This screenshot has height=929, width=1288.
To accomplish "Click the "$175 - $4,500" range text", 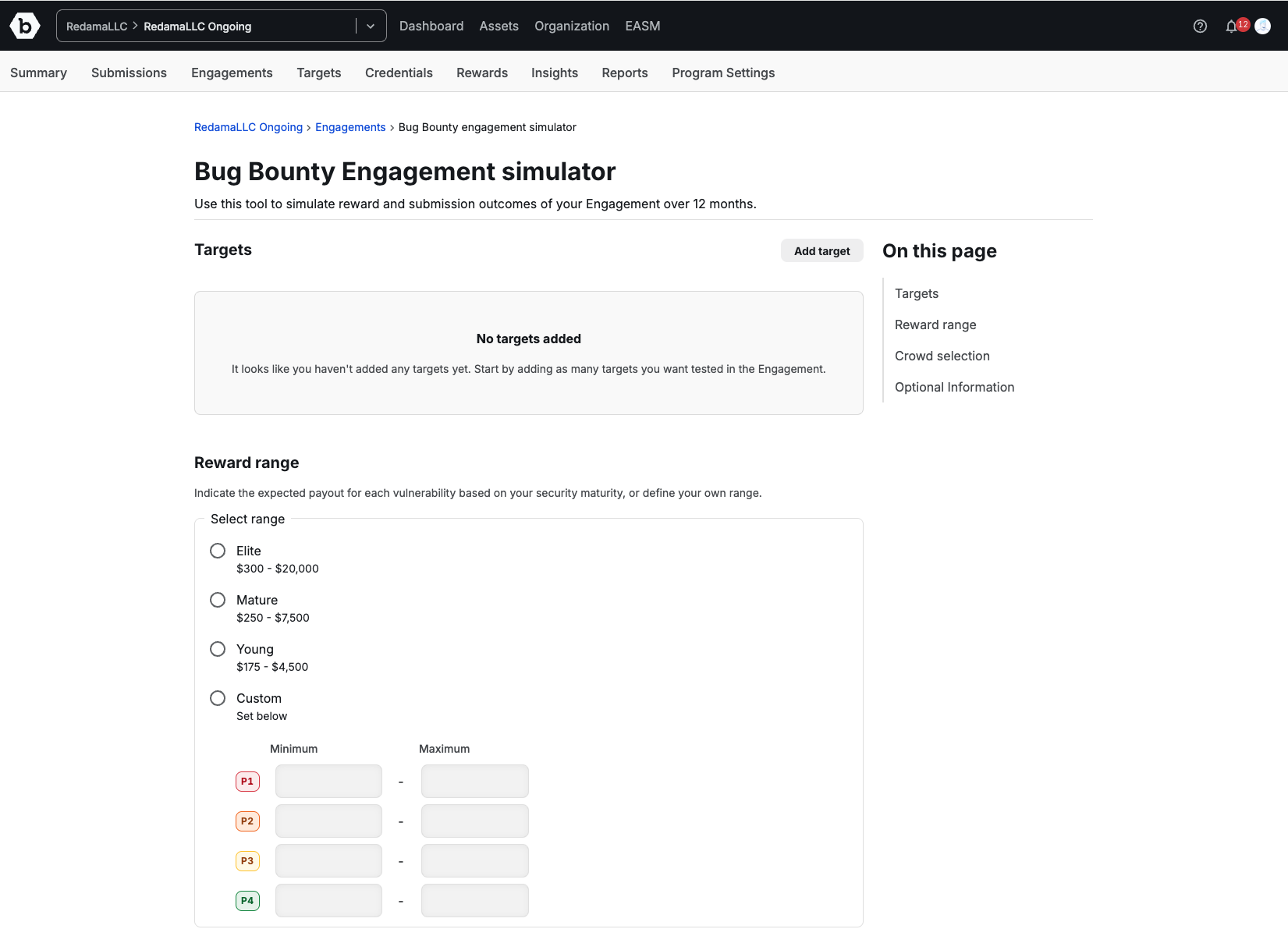I will point(272,667).
